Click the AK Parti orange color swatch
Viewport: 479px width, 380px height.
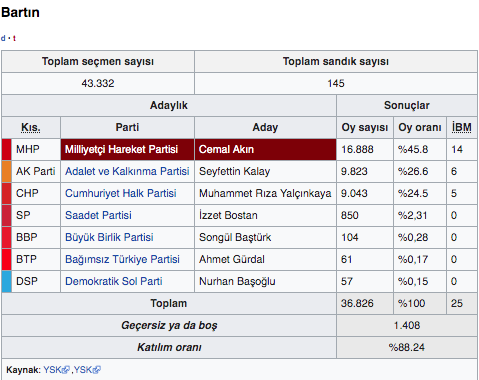tap(7, 171)
